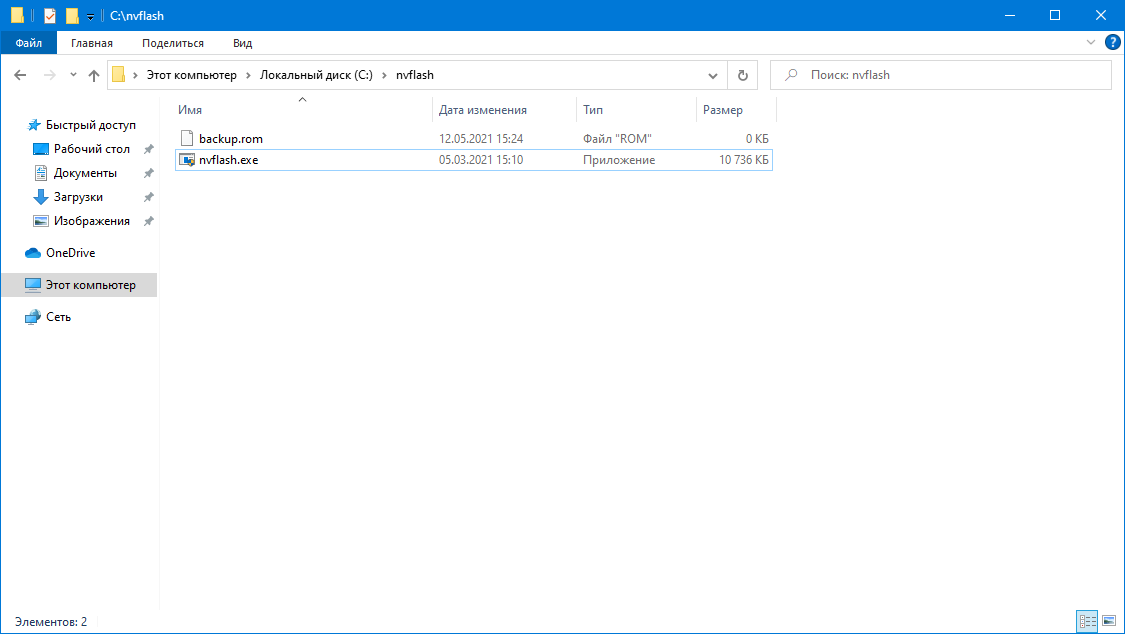Sort files by Имя column
The height and width of the screenshot is (634, 1125).
[x=303, y=110]
